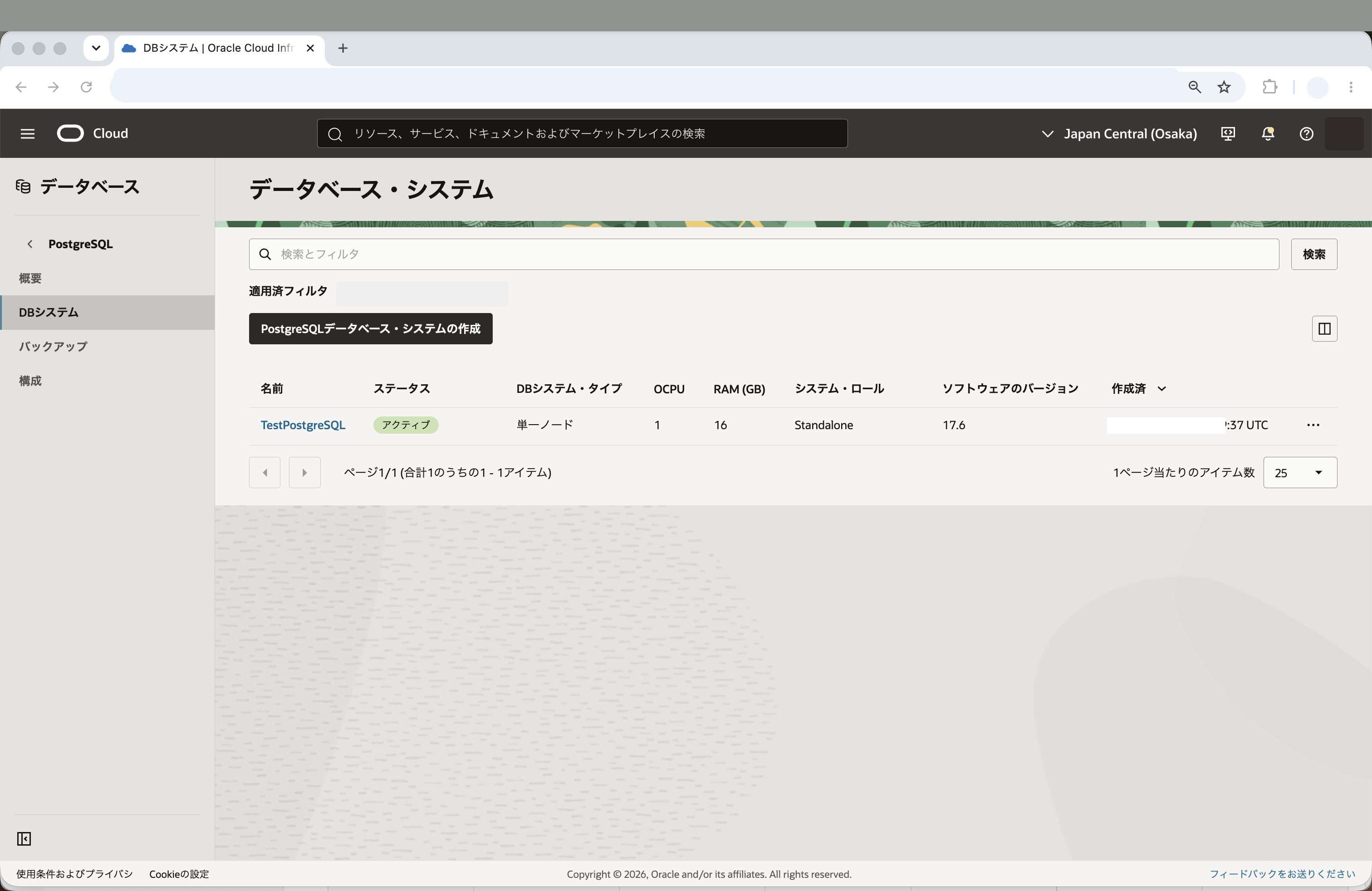Open the help question mark menu
Viewport: 1372px width, 891px height.
tap(1306, 134)
